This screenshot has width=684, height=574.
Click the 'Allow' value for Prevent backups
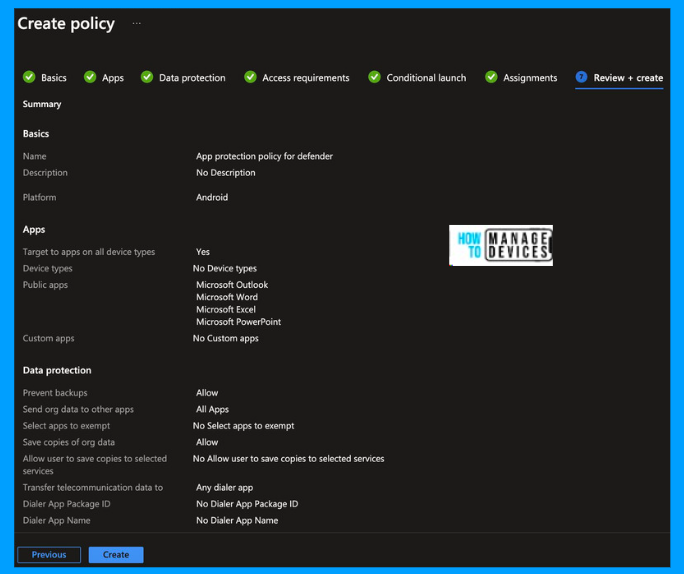[x=207, y=393]
